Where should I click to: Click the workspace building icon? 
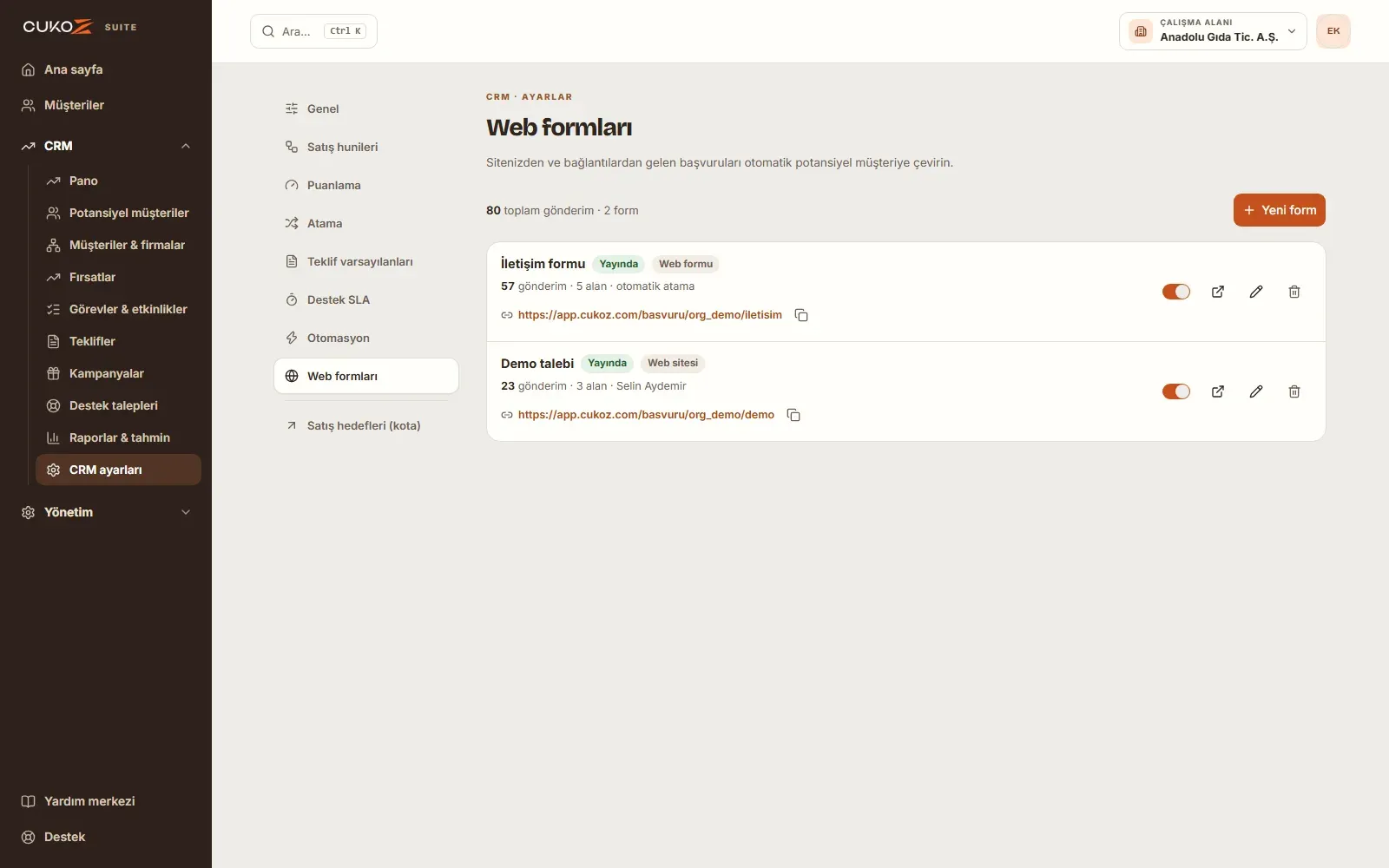pos(1141,31)
